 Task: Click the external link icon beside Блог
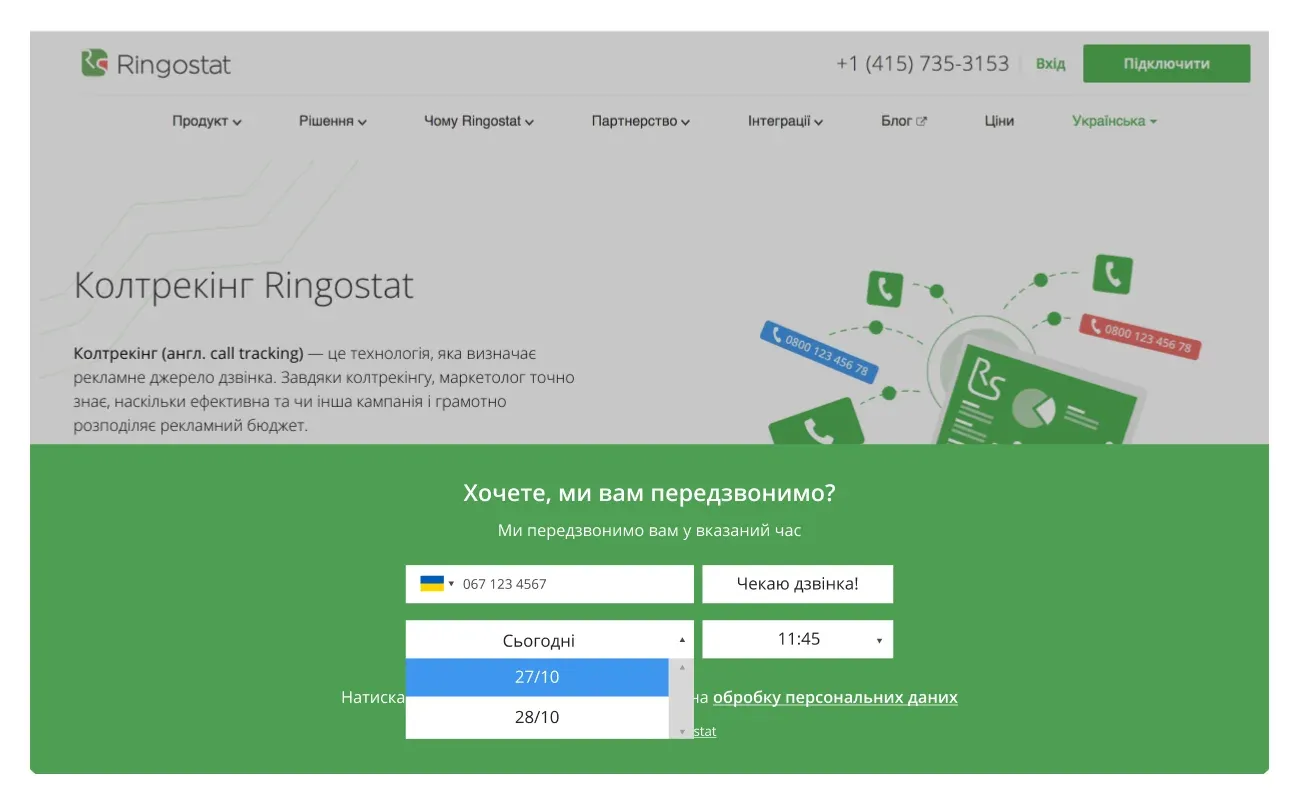tap(921, 122)
